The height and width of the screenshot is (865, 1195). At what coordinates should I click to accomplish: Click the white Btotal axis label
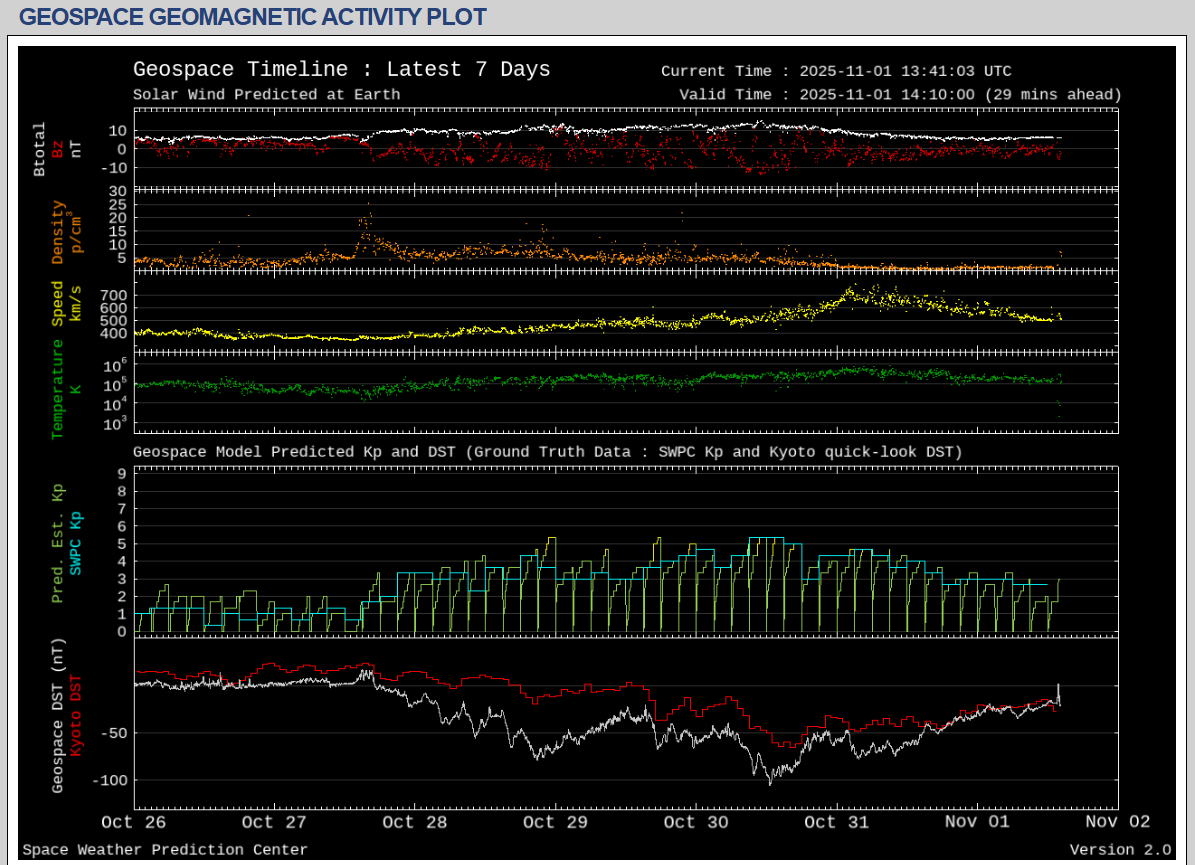point(40,149)
